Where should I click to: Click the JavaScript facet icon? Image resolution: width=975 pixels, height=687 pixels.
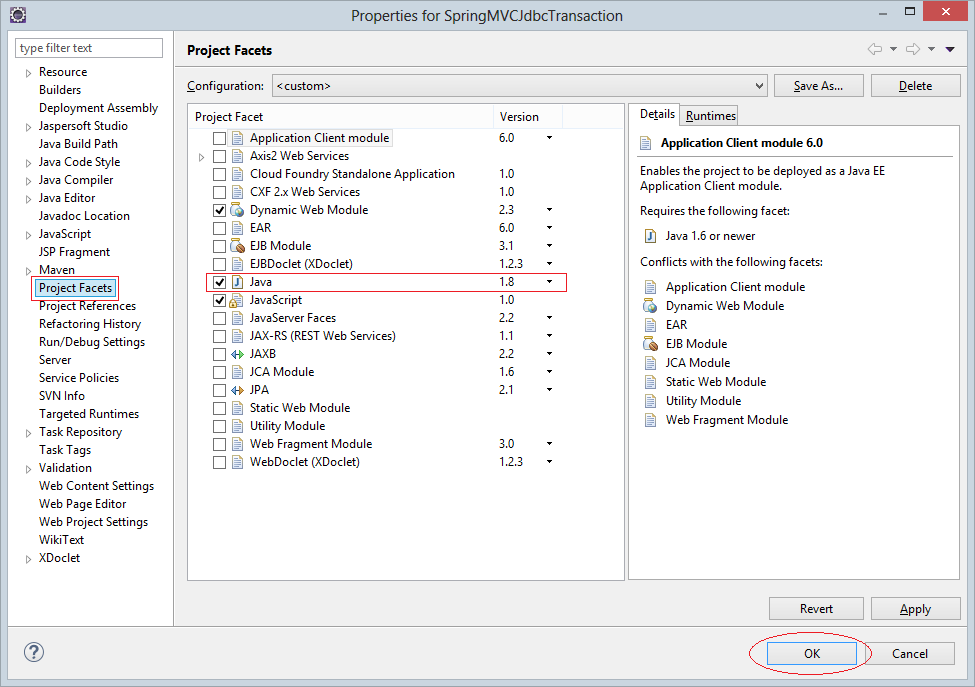[x=237, y=300]
